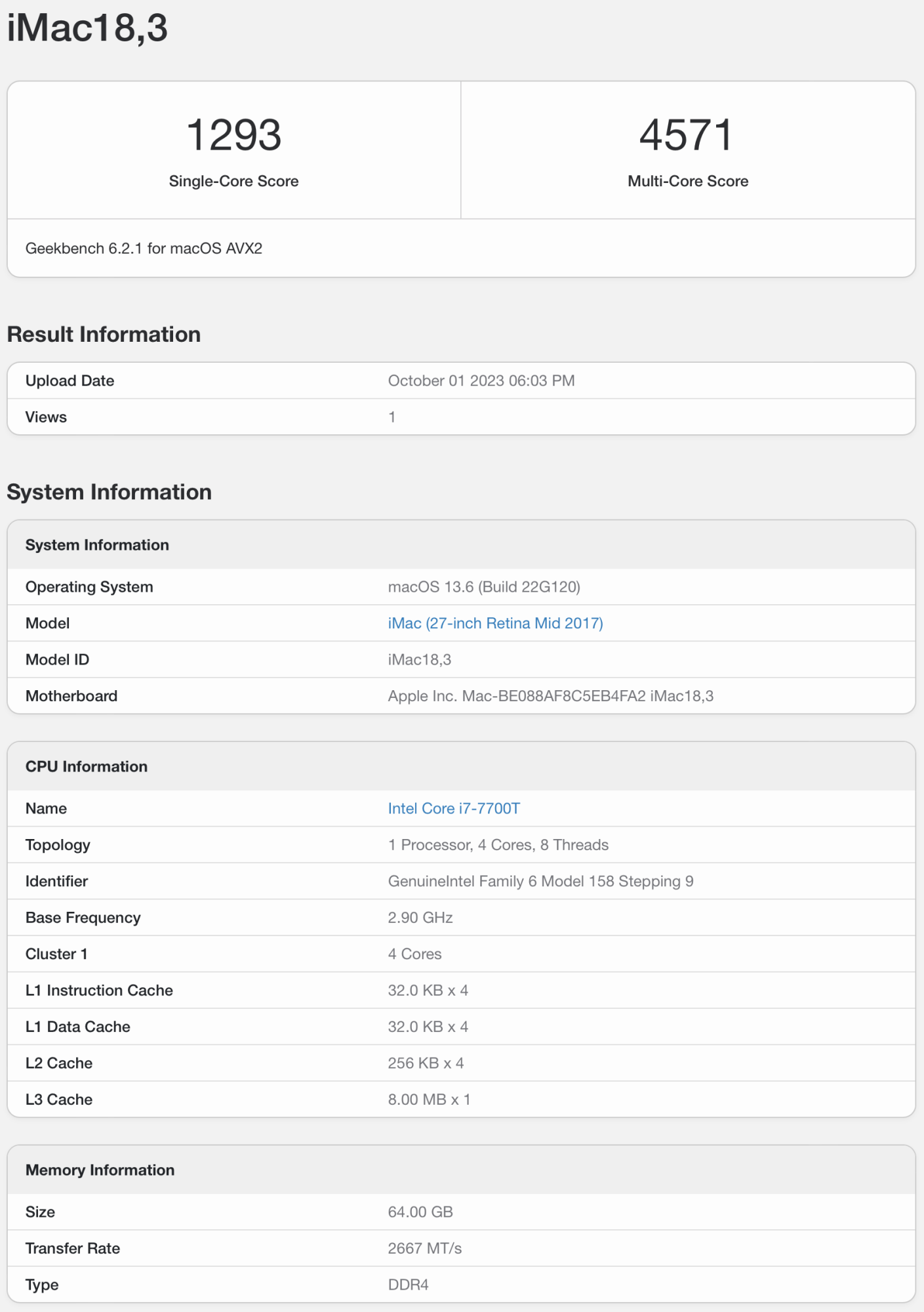Open the Intel Core i7-7700T link
Image resolution: width=924 pixels, height=1312 pixels.
click(454, 808)
